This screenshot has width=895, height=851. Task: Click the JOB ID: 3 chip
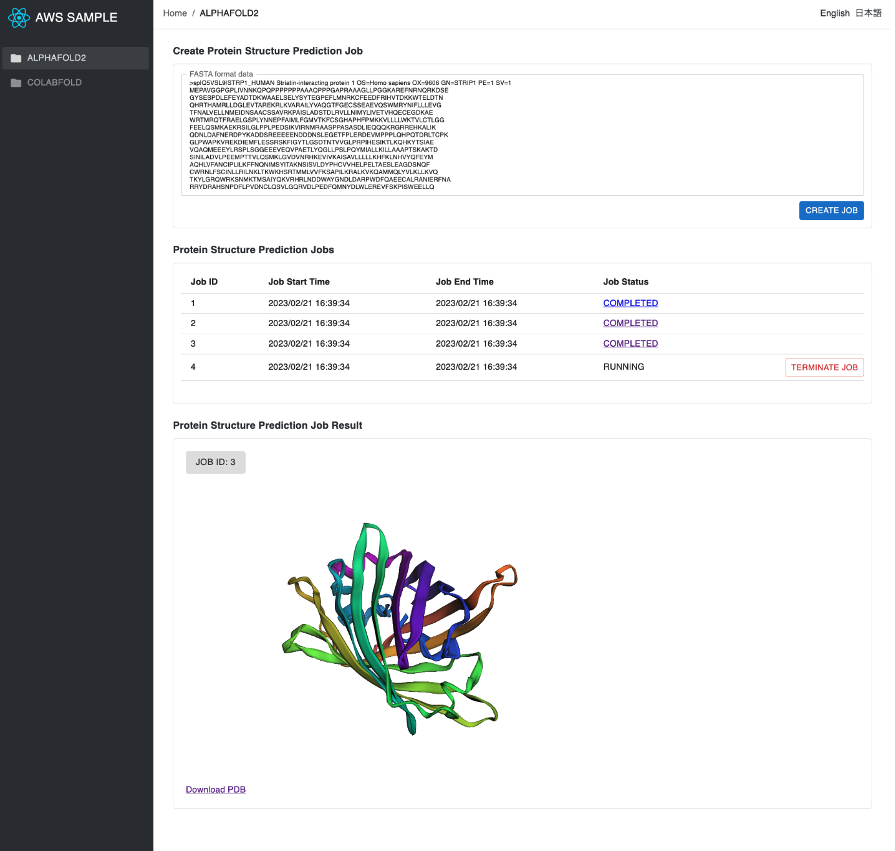[215, 462]
